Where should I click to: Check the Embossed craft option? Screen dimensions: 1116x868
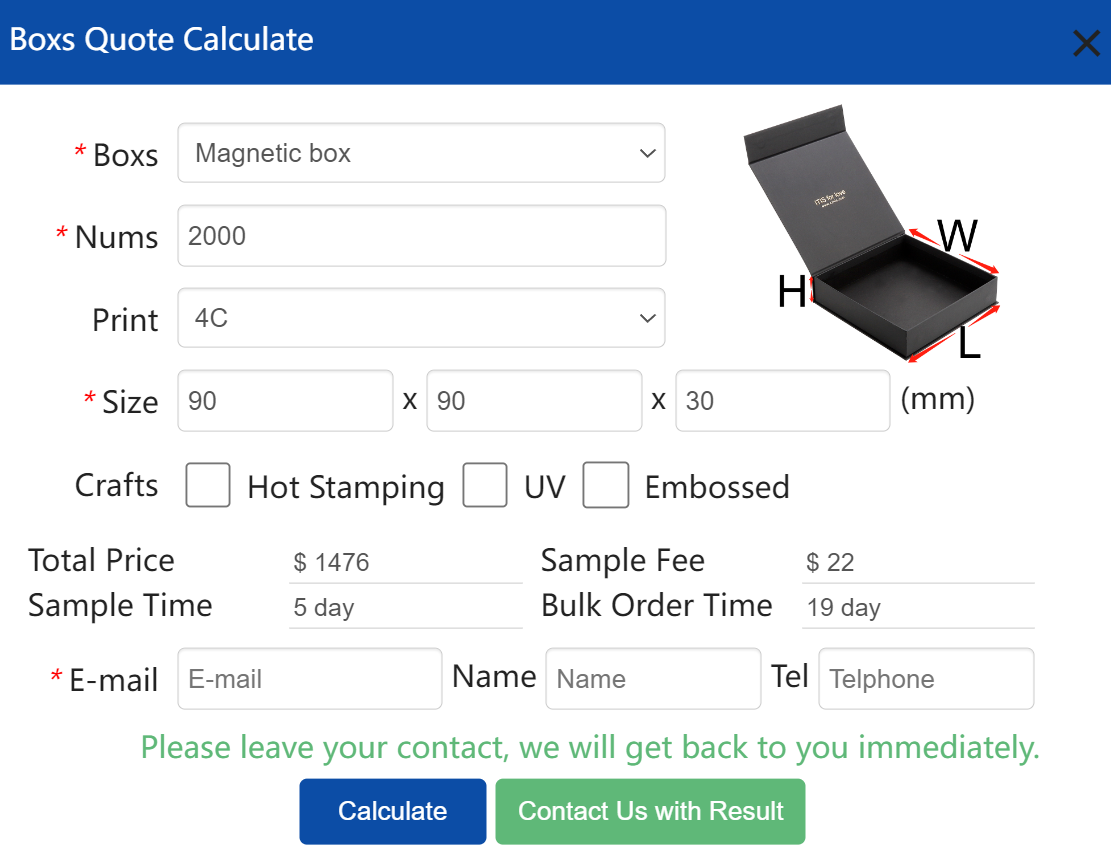[x=606, y=486]
